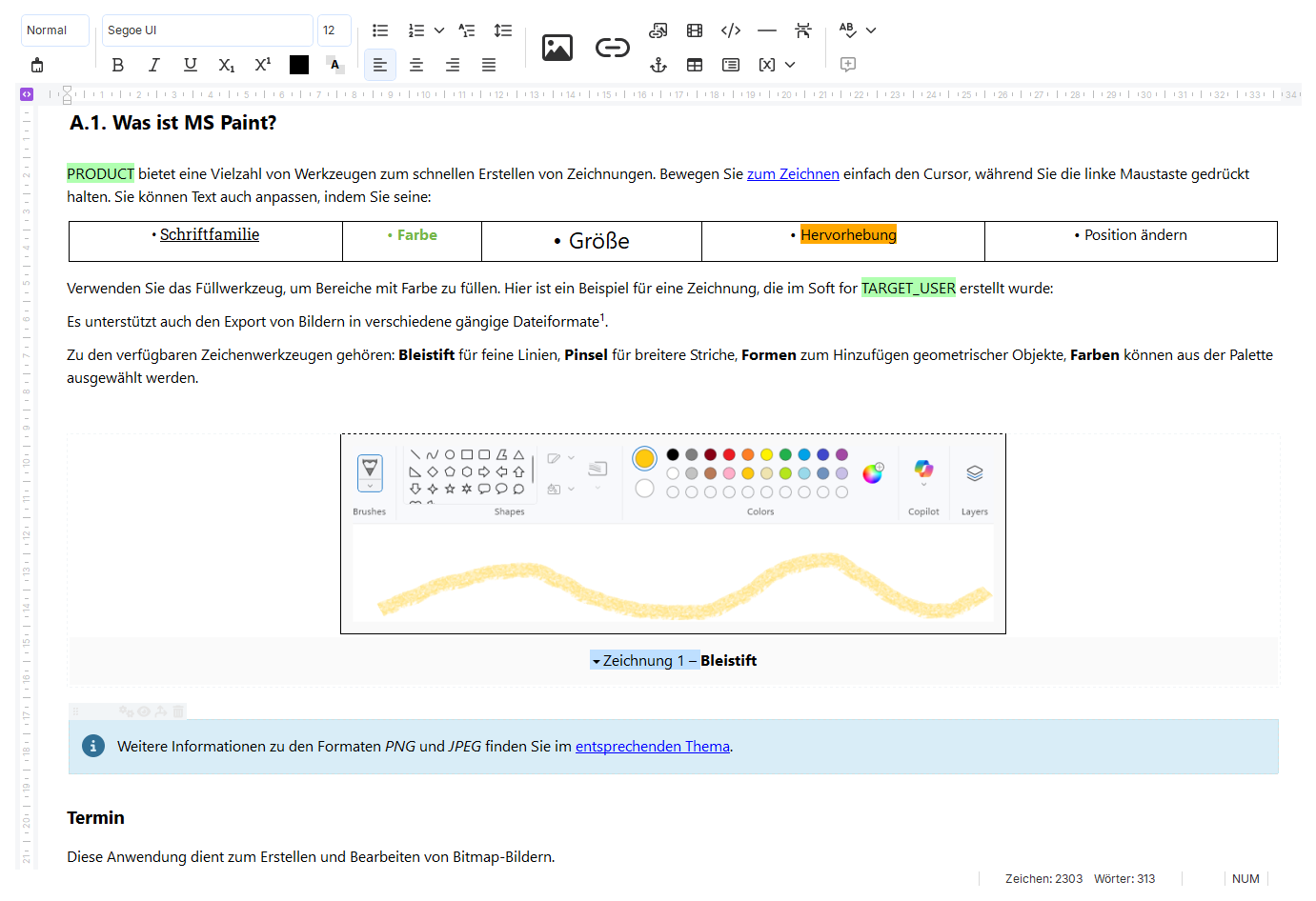Insert a table from the toolbar
This screenshot has height=901, width=1316.
pos(695,65)
